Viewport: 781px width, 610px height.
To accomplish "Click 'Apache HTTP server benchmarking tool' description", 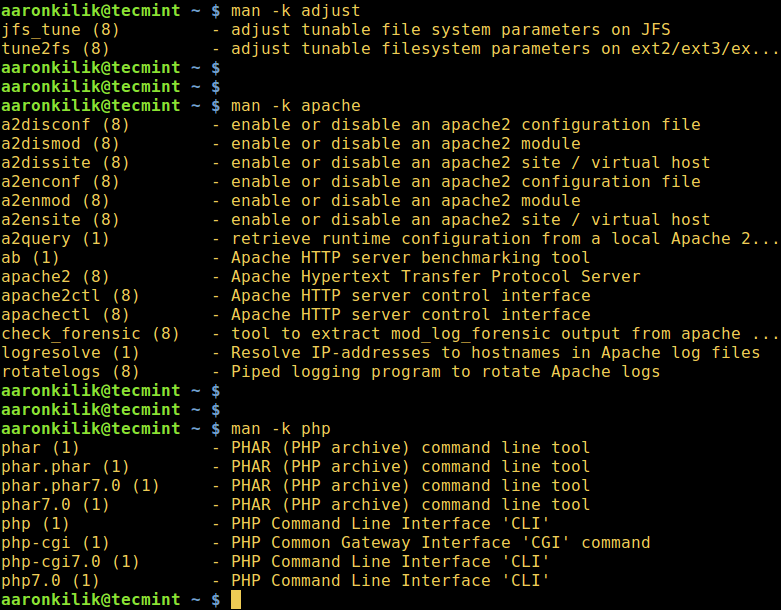I will click(x=410, y=257).
